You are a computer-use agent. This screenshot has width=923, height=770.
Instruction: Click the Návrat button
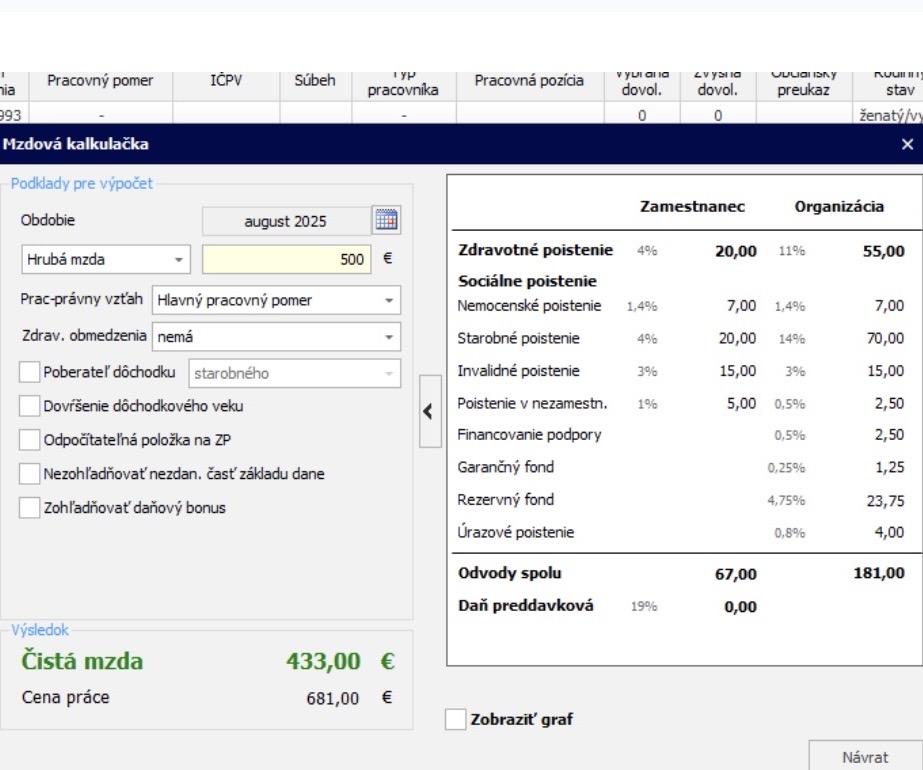click(x=864, y=757)
